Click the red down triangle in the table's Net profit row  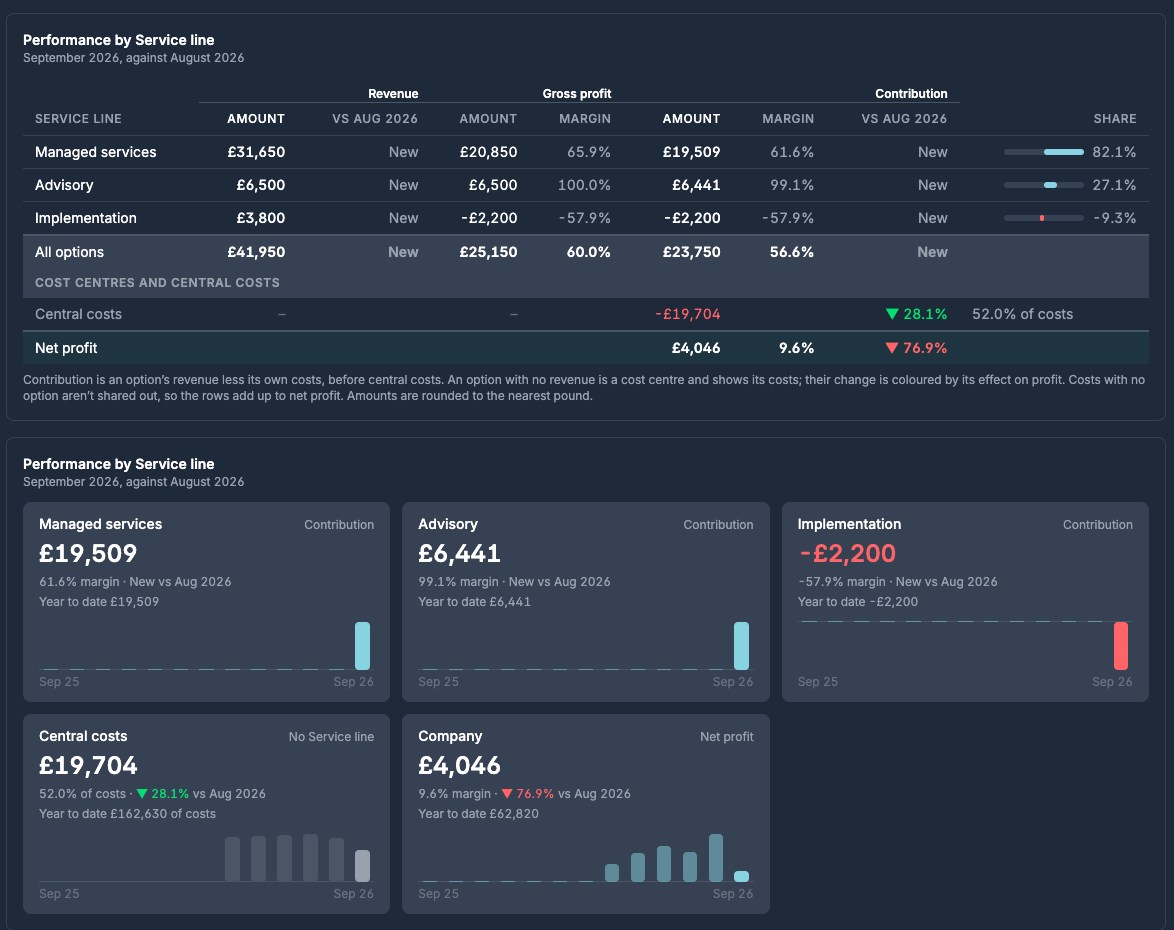pyautogui.click(x=892, y=347)
